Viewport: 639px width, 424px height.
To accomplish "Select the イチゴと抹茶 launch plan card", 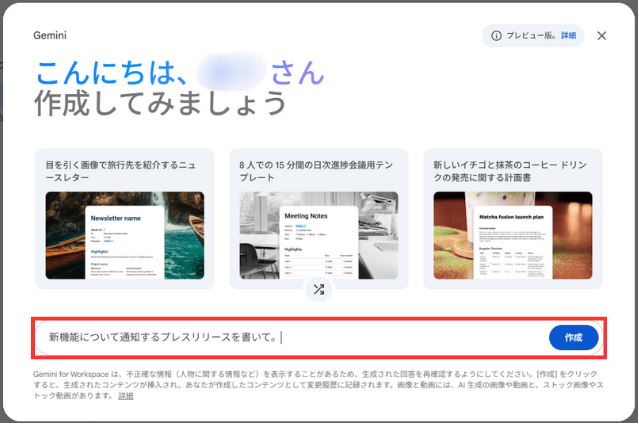I will 513,219.
